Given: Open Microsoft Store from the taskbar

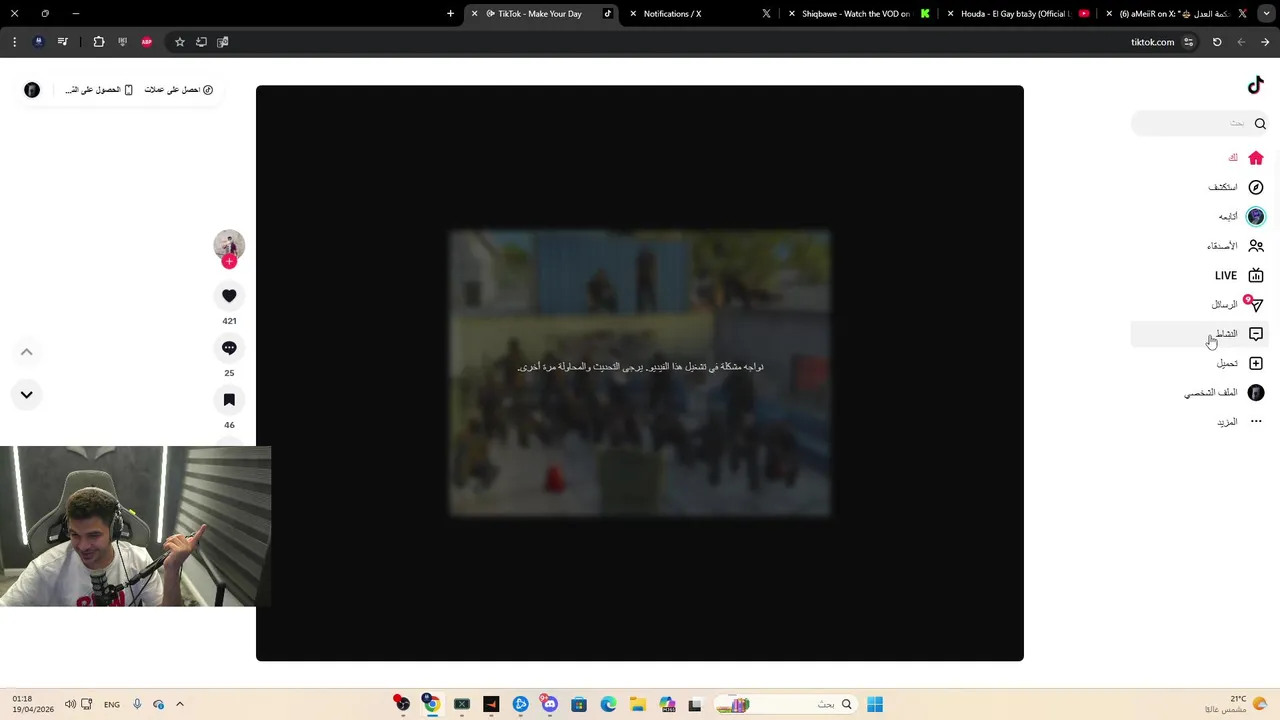Looking at the screenshot, I should click(x=578, y=704).
